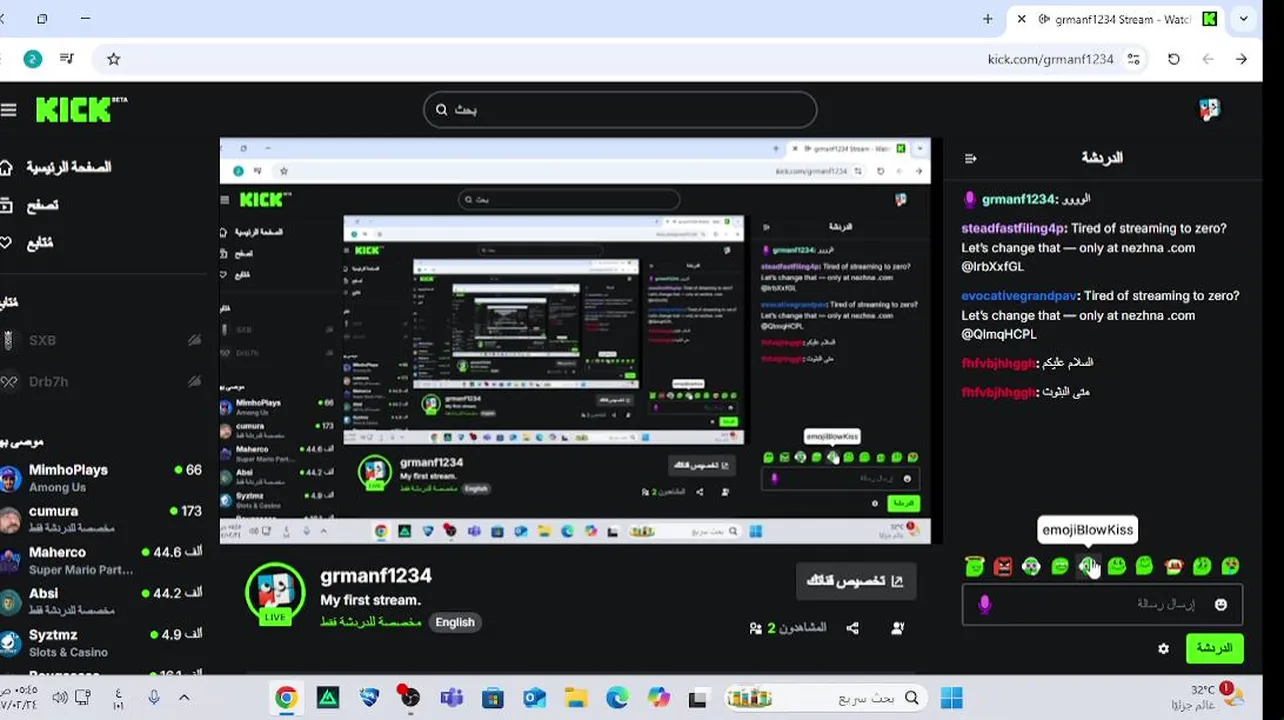Open chat settings gear icon
This screenshot has height=720, width=1284.
point(1163,649)
